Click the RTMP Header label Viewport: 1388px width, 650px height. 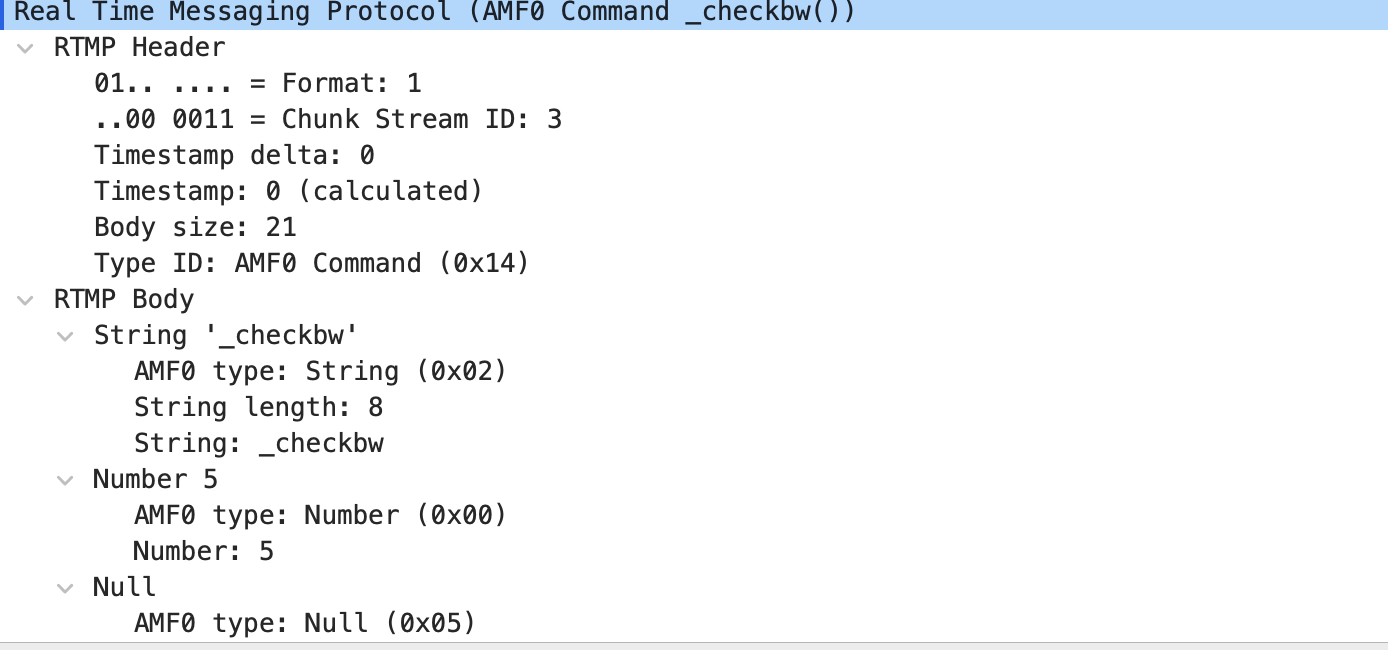139,48
